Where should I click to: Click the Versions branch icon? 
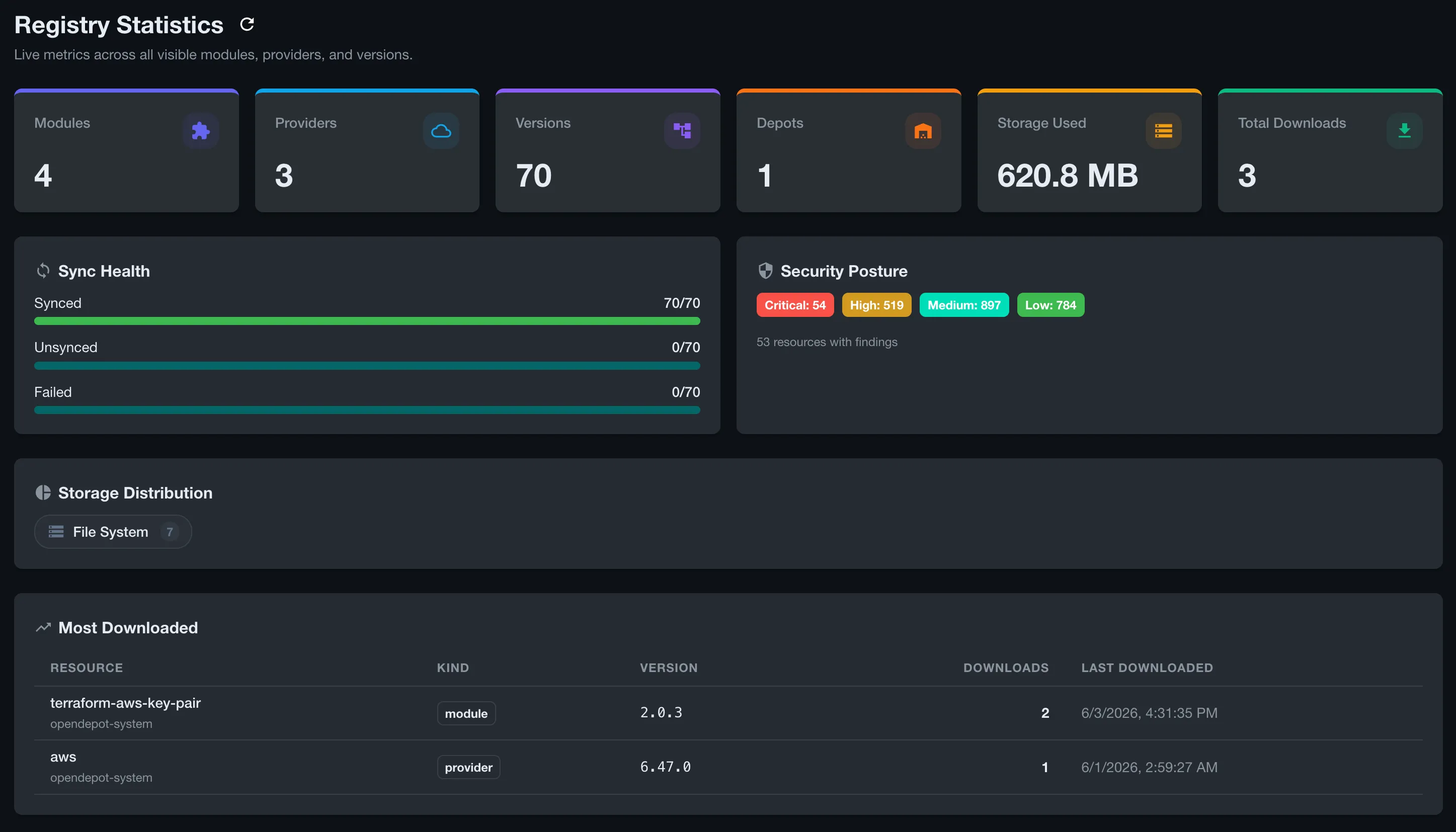point(682,131)
